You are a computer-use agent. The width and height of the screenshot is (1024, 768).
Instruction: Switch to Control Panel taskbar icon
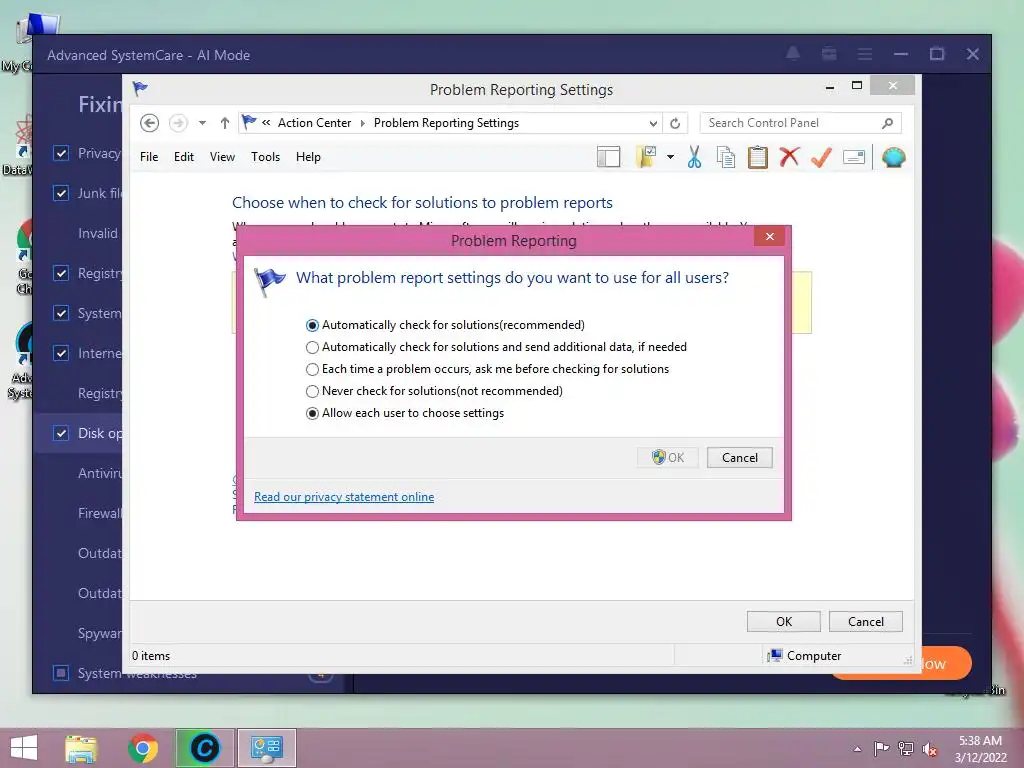(x=266, y=748)
